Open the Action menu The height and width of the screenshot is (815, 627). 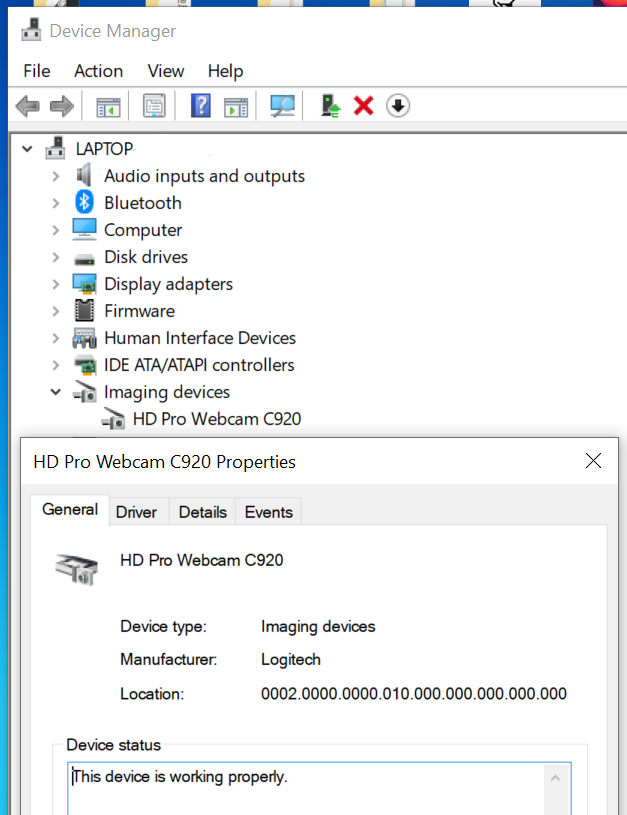(x=99, y=71)
